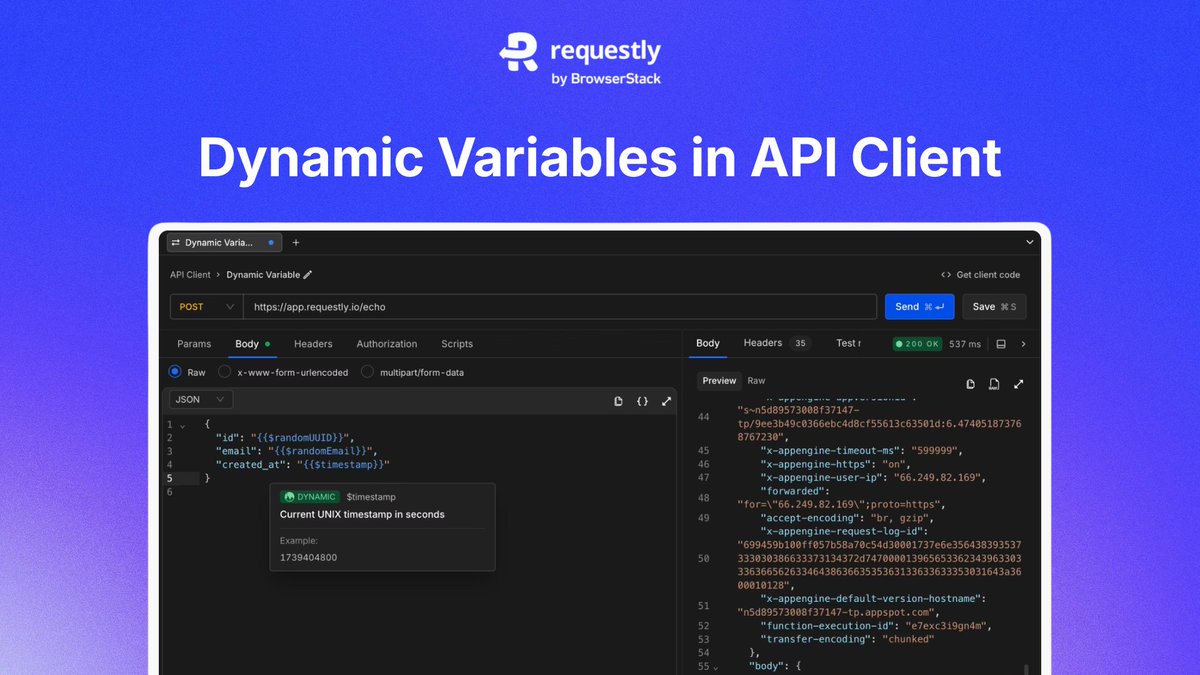The height and width of the screenshot is (675, 1200).
Task: Rename the request via the pencil icon
Action: click(x=308, y=275)
